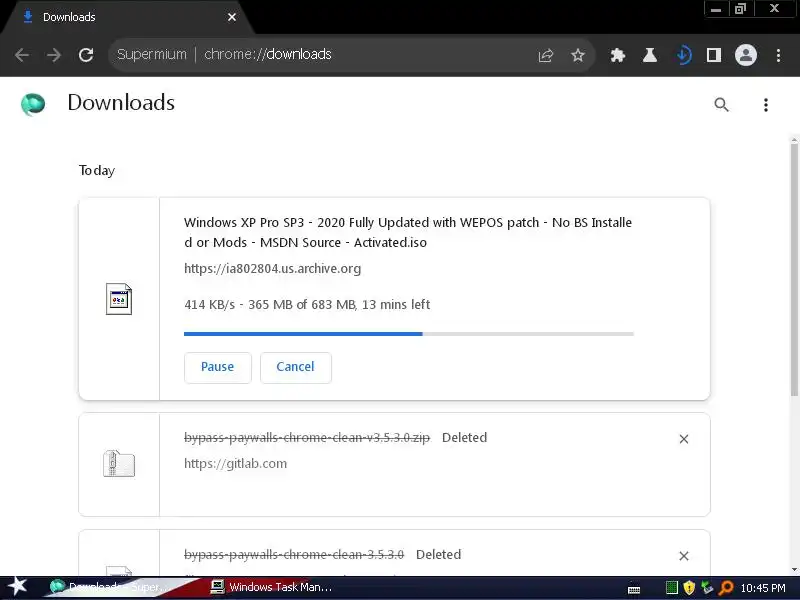
Task: Click the Windows XP Pro SP3 ISO file name
Action: tap(408, 232)
